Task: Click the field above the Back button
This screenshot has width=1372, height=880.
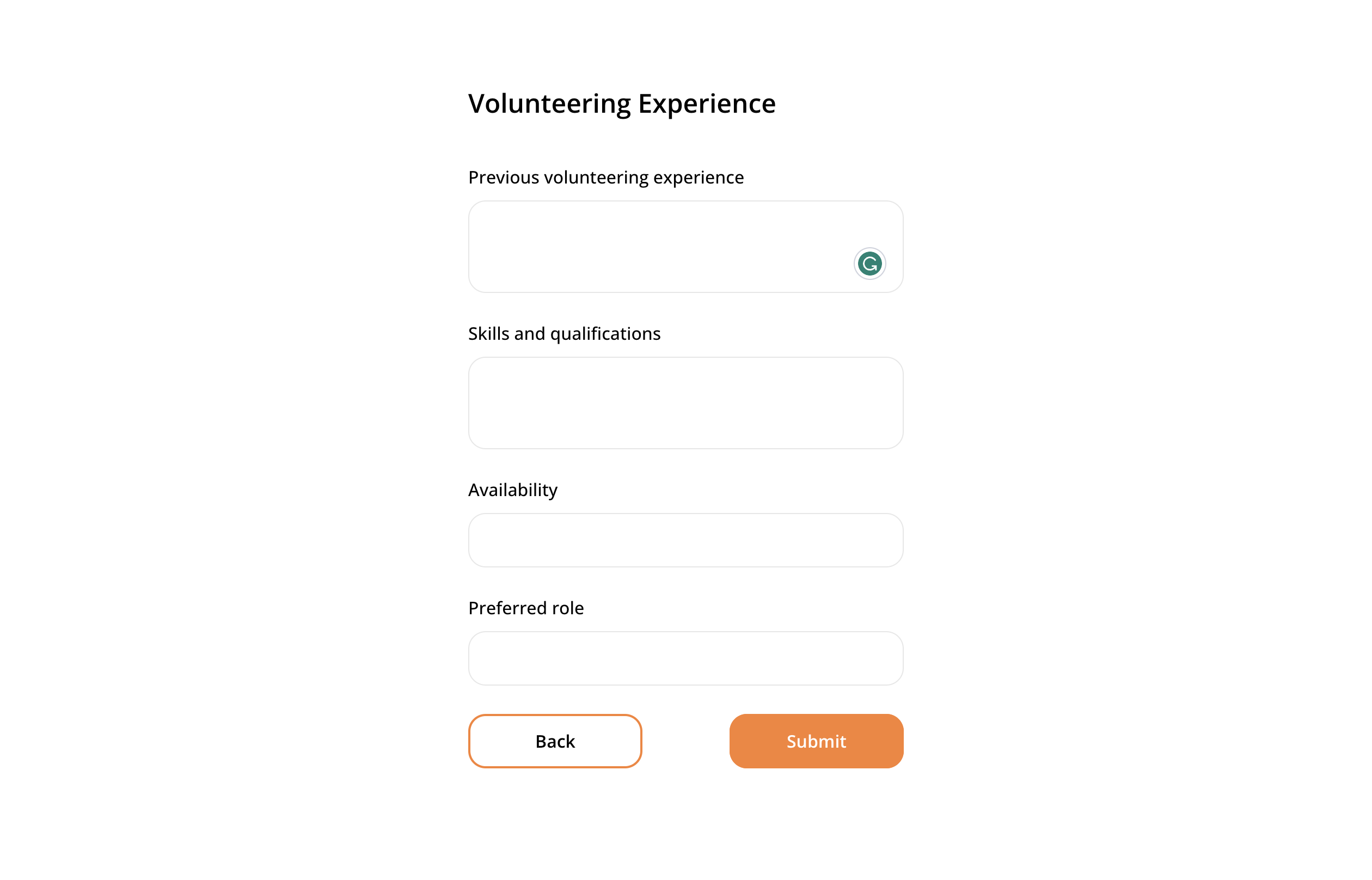Action: click(685, 658)
